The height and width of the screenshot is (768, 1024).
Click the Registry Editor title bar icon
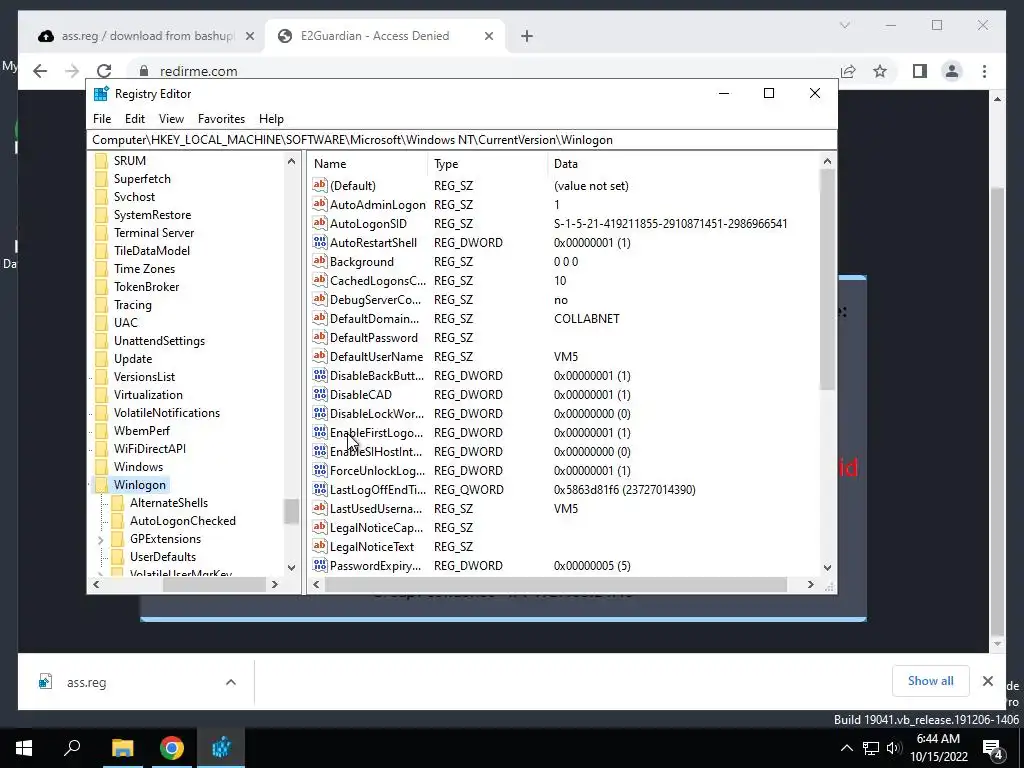click(101, 93)
